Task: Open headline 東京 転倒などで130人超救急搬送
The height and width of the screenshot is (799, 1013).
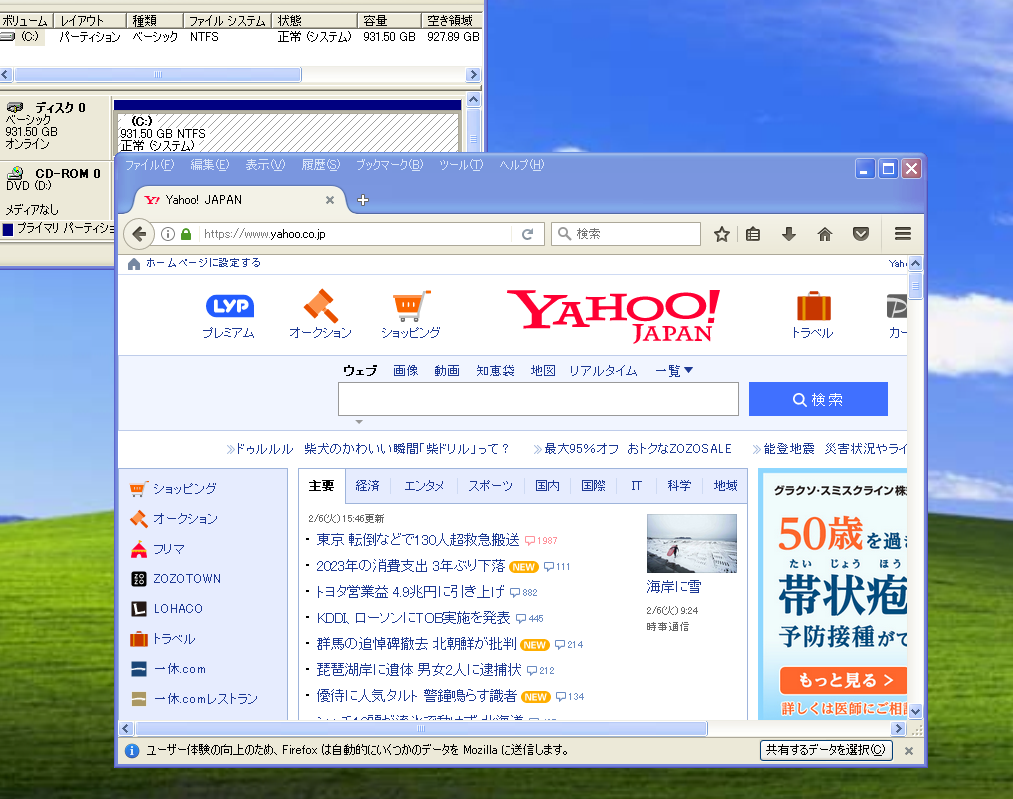Action: pos(418,540)
